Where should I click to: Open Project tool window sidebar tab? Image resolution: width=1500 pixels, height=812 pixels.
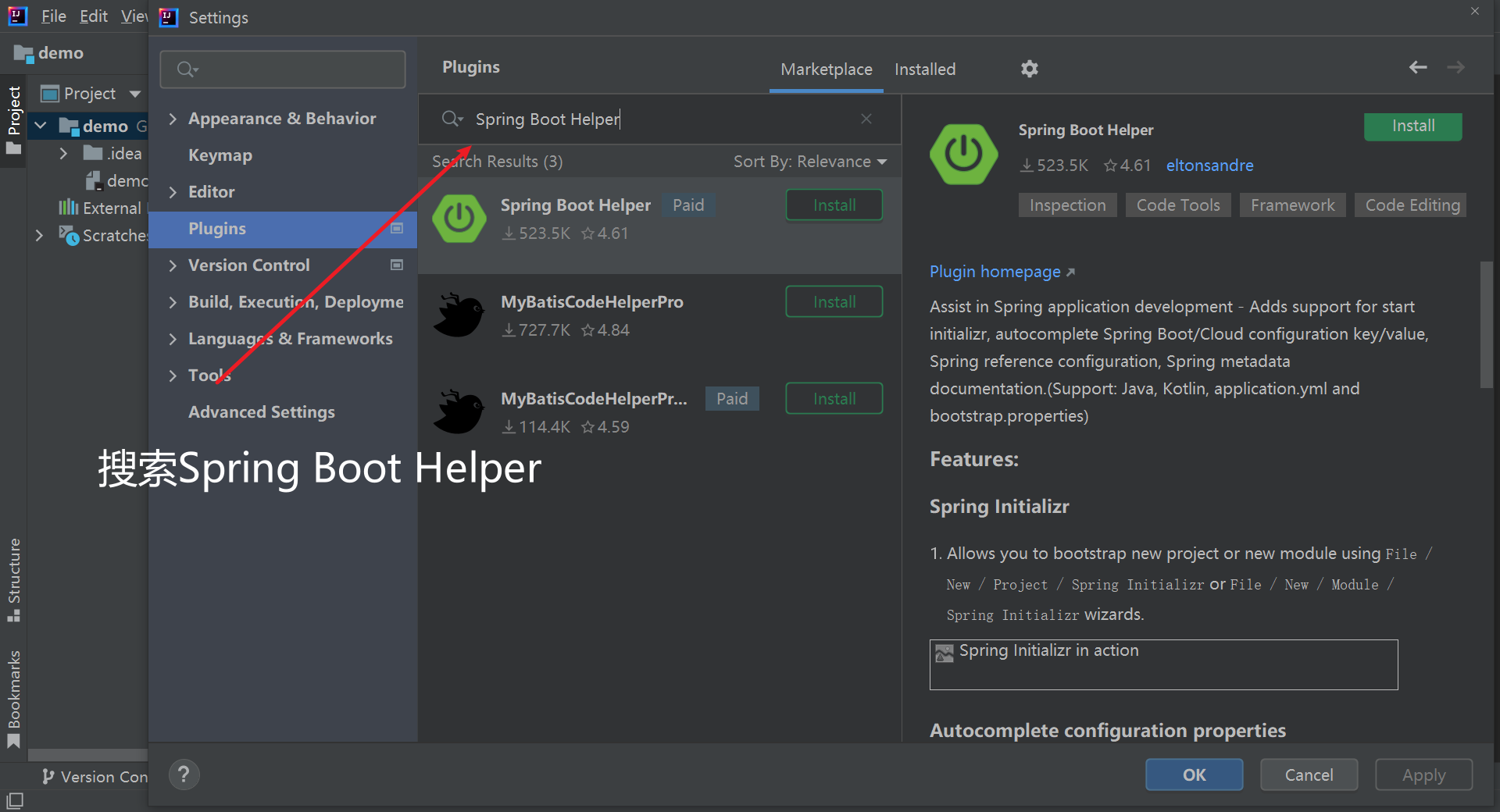click(x=13, y=119)
